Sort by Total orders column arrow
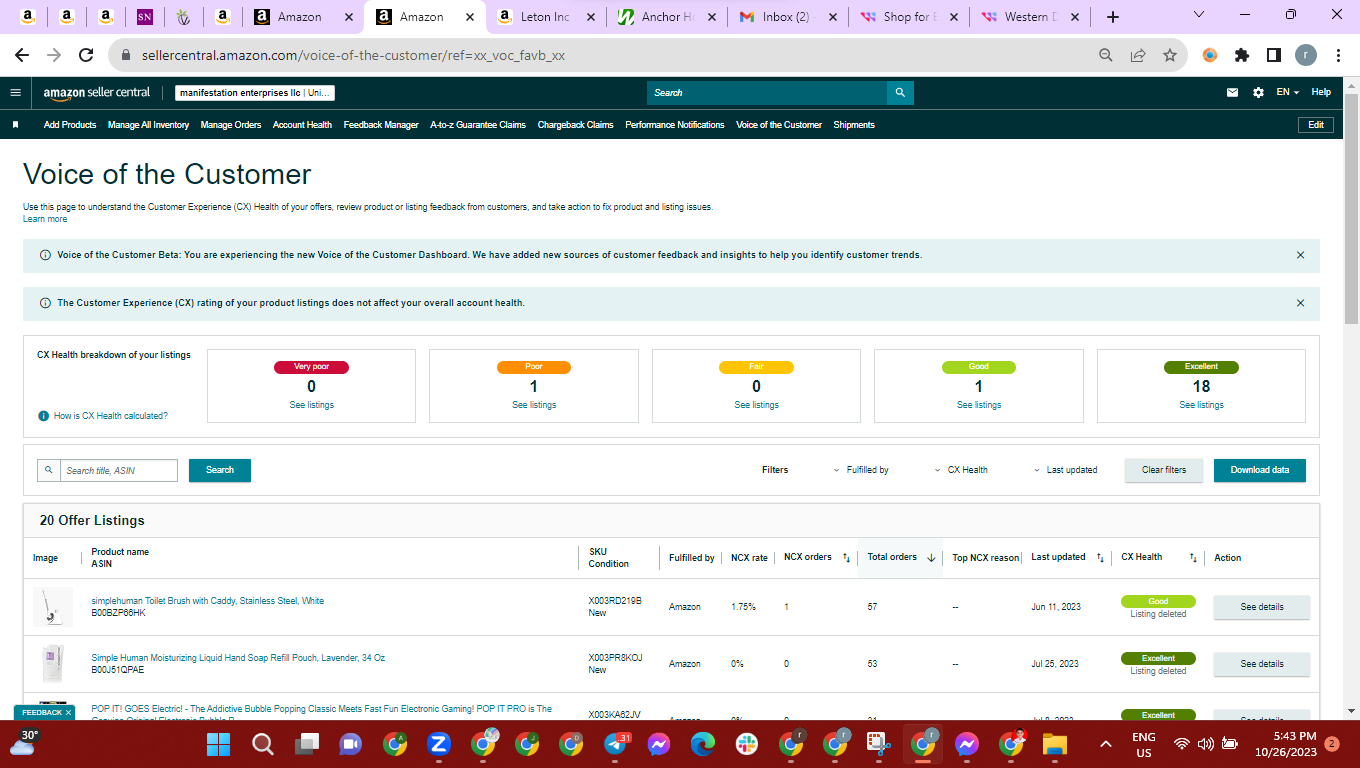 click(931, 558)
